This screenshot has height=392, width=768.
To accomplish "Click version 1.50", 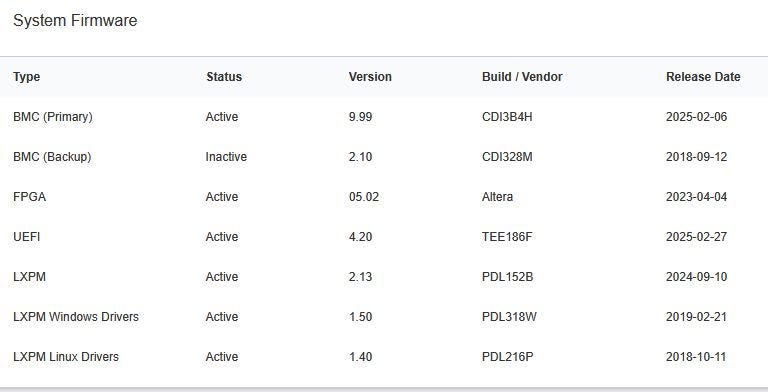I will coord(360,317).
